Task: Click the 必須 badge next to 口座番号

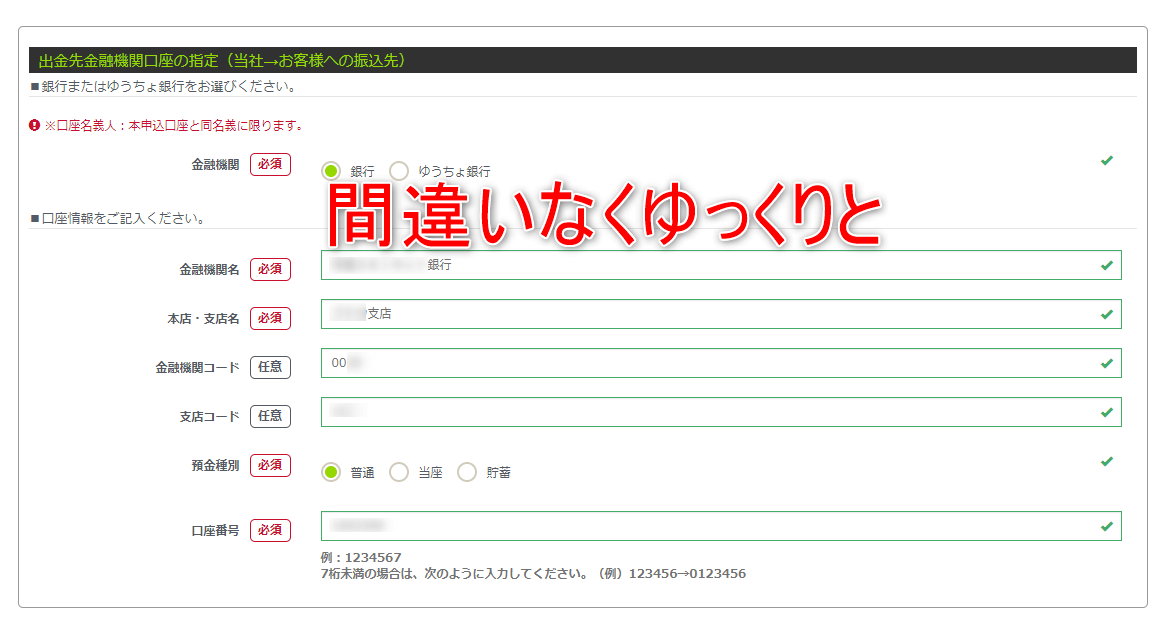Action: tap(270, 530)
